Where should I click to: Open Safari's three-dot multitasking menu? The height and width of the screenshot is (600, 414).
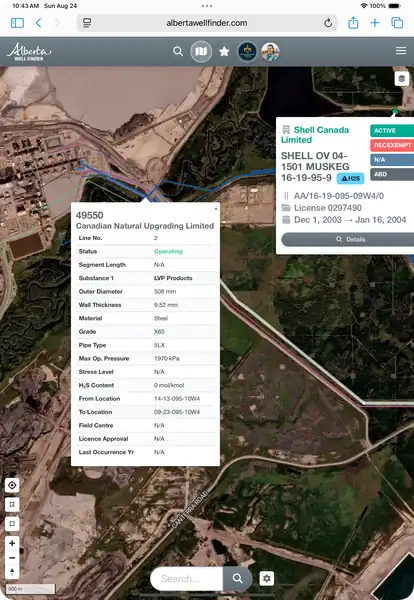(x=207, y=6)
